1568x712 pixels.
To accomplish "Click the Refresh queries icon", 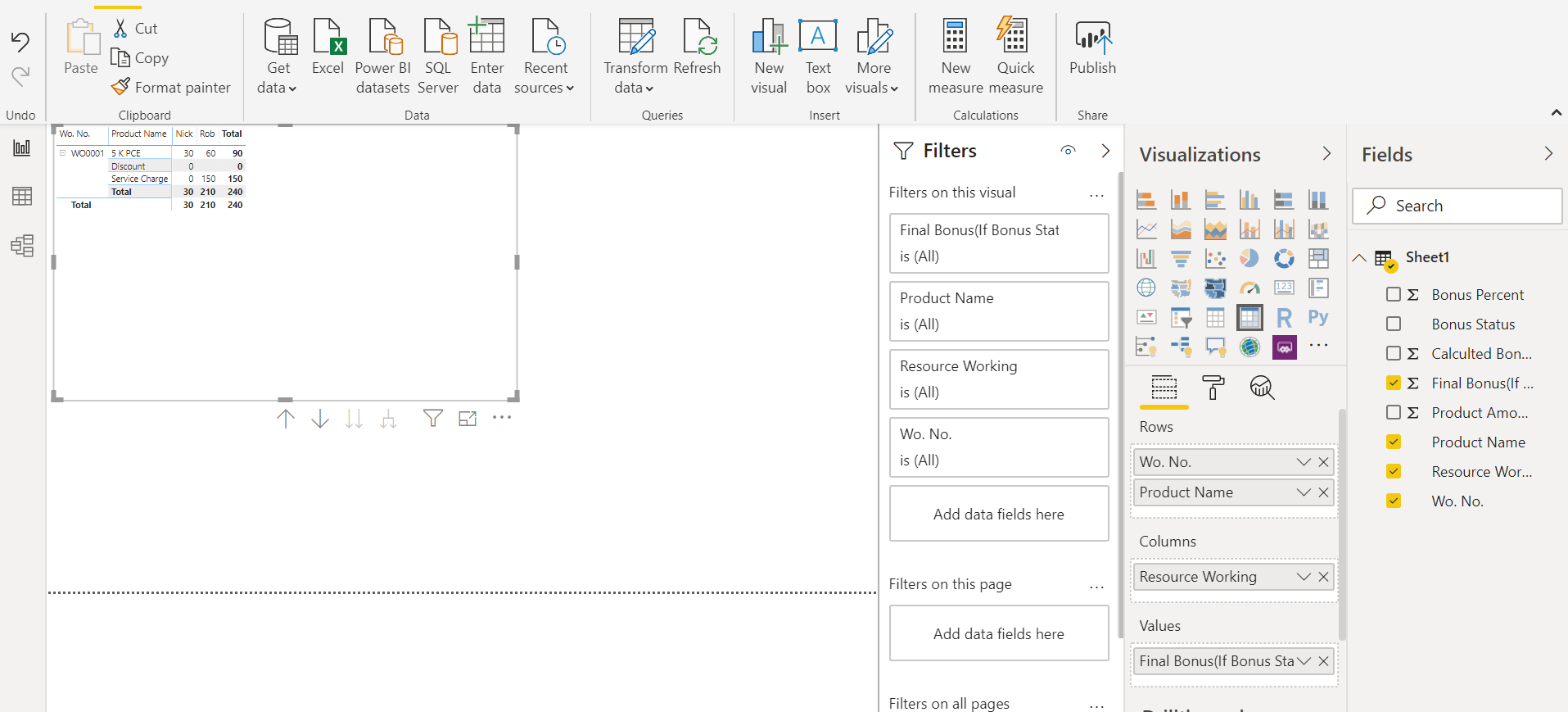I will click(x=699, y=37).
